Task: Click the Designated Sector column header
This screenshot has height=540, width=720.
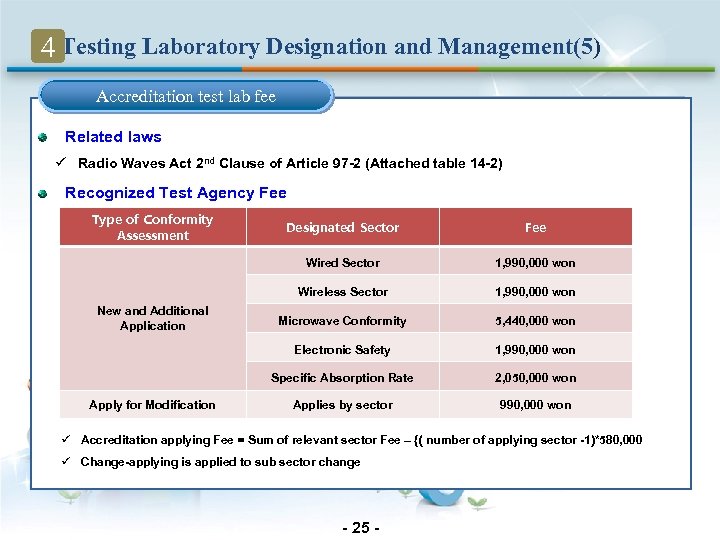Action: click(x=343, y=227)
